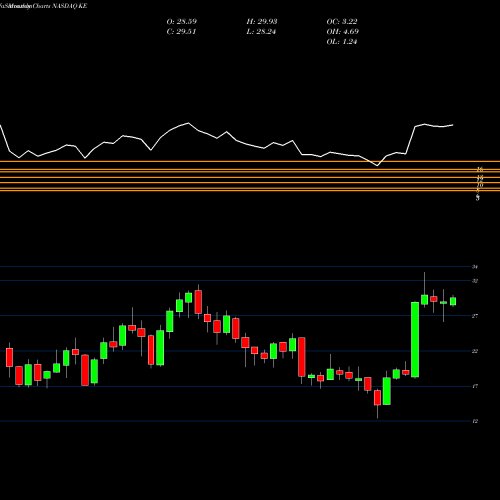Click the 34 price axis label

click(475, 267)
